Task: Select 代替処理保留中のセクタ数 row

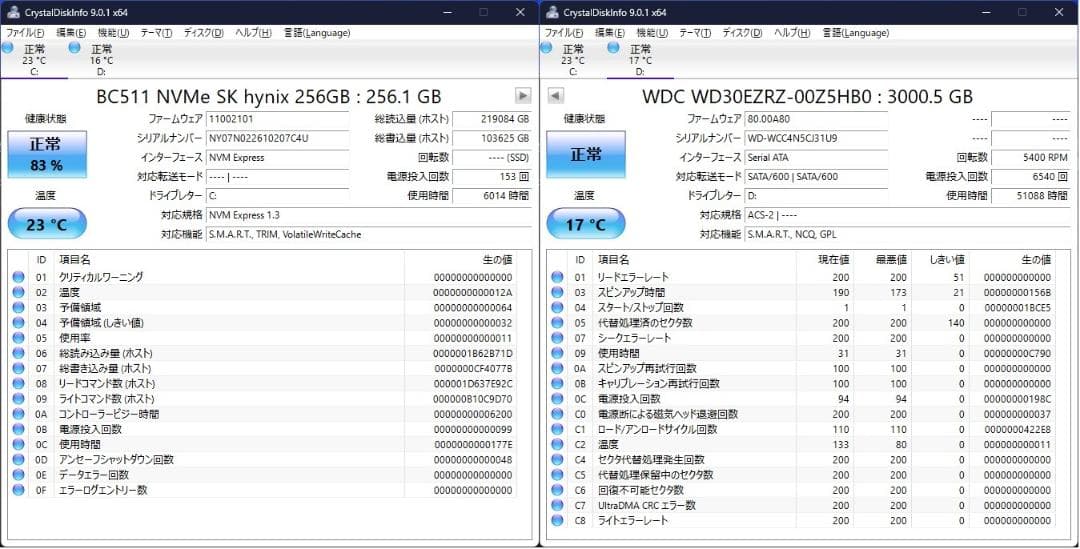Action: 802,475
